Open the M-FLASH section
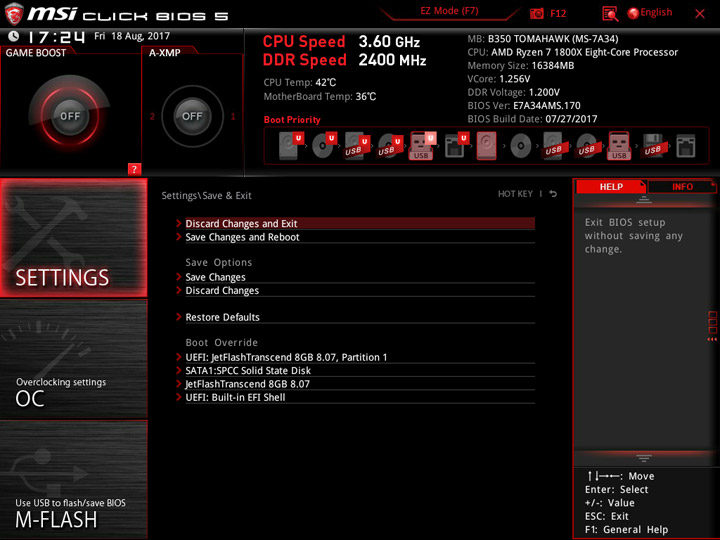The image size is (720, 540). point(73,480)
